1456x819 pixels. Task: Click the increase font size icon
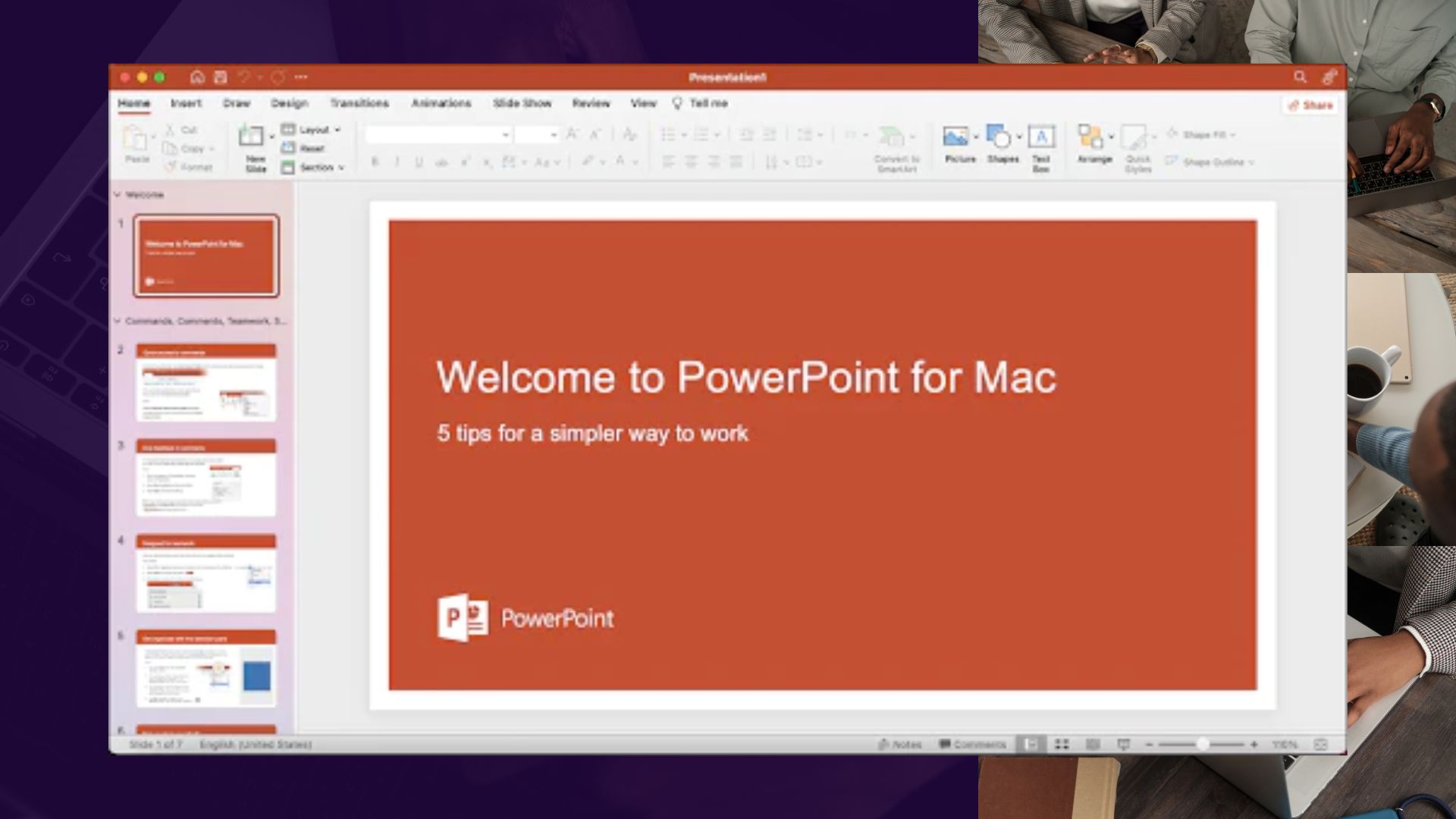[573, 134]
